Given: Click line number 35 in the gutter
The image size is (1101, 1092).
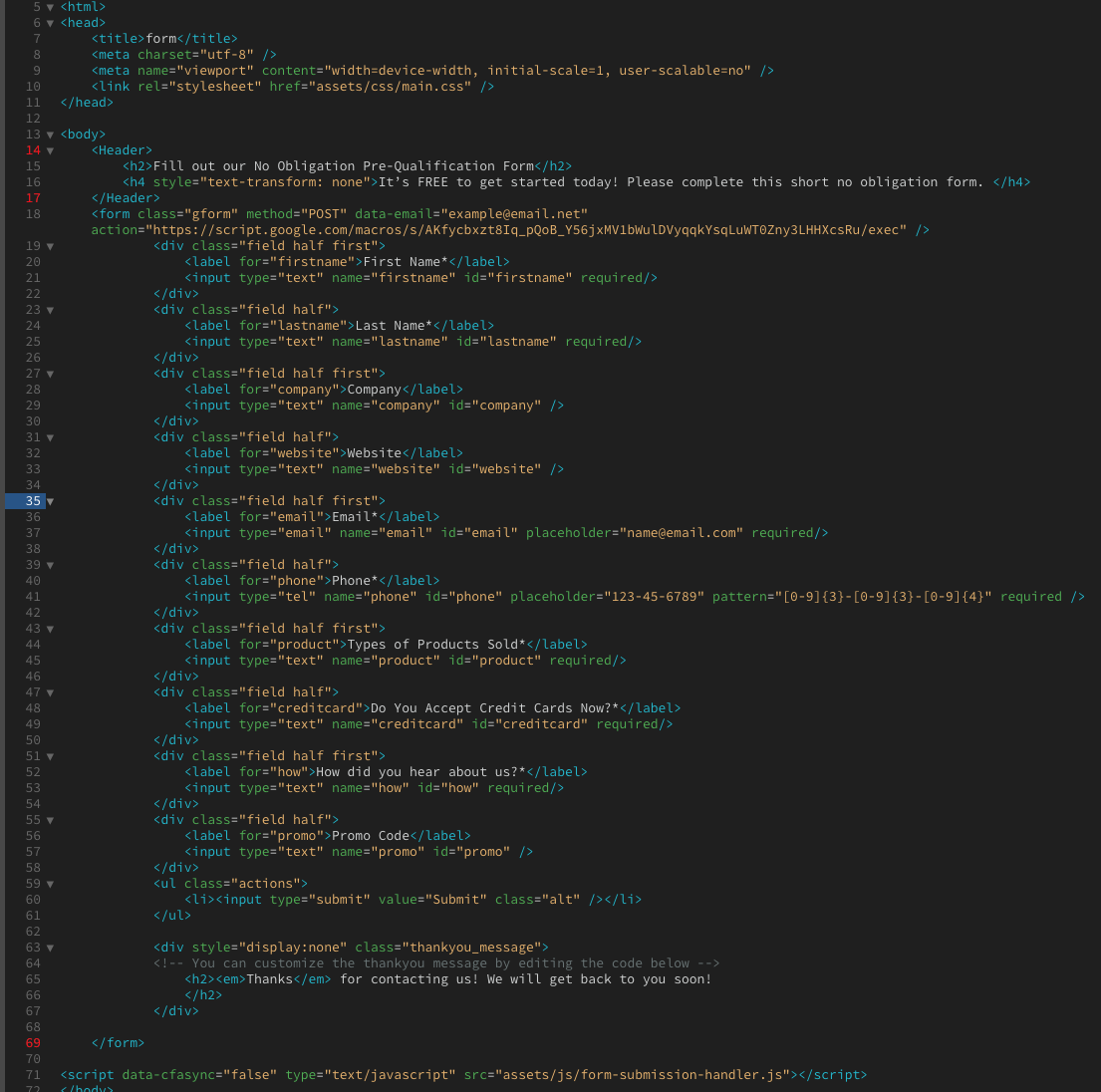Looking at the screenshot, I should tap(33, 500).
